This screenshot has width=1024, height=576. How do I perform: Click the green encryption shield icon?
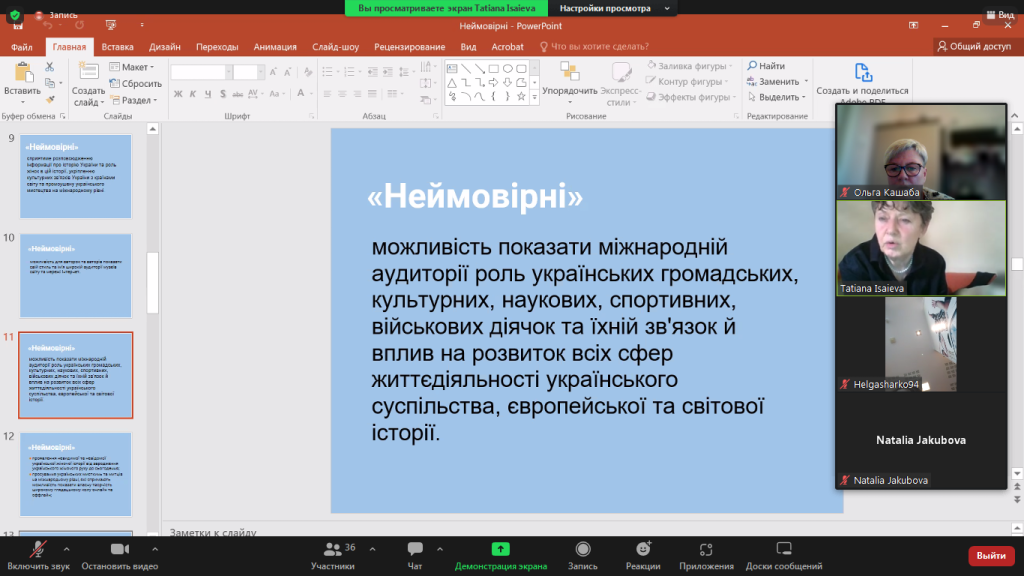click(15, 14)
